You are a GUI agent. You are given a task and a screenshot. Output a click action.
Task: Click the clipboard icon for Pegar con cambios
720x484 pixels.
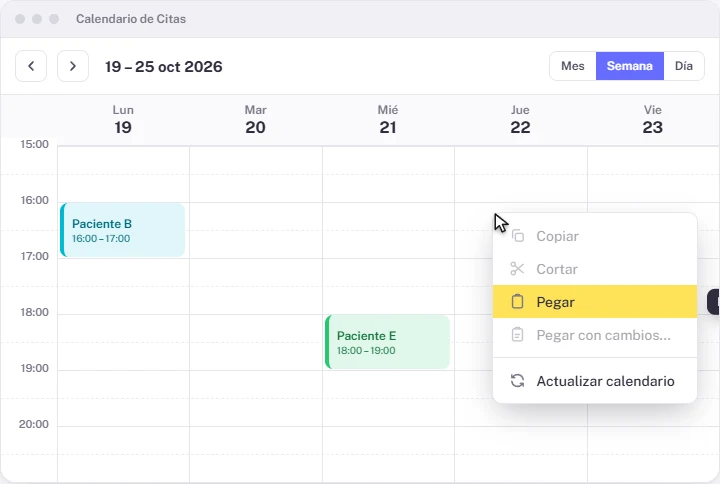click(518, 335)
